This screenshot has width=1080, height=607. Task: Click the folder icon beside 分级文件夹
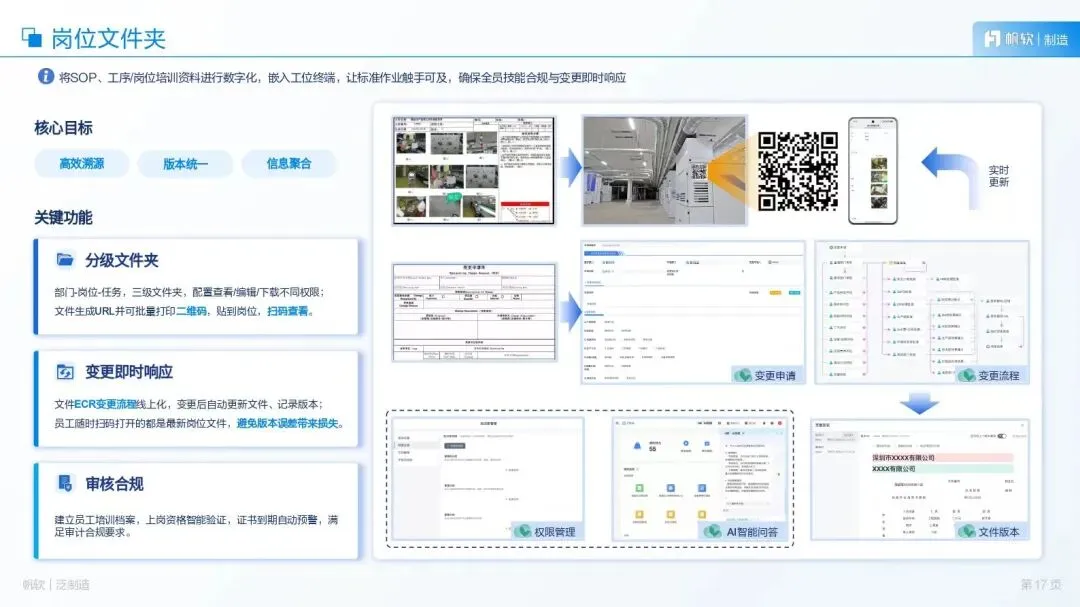click(x=65, y=260)
